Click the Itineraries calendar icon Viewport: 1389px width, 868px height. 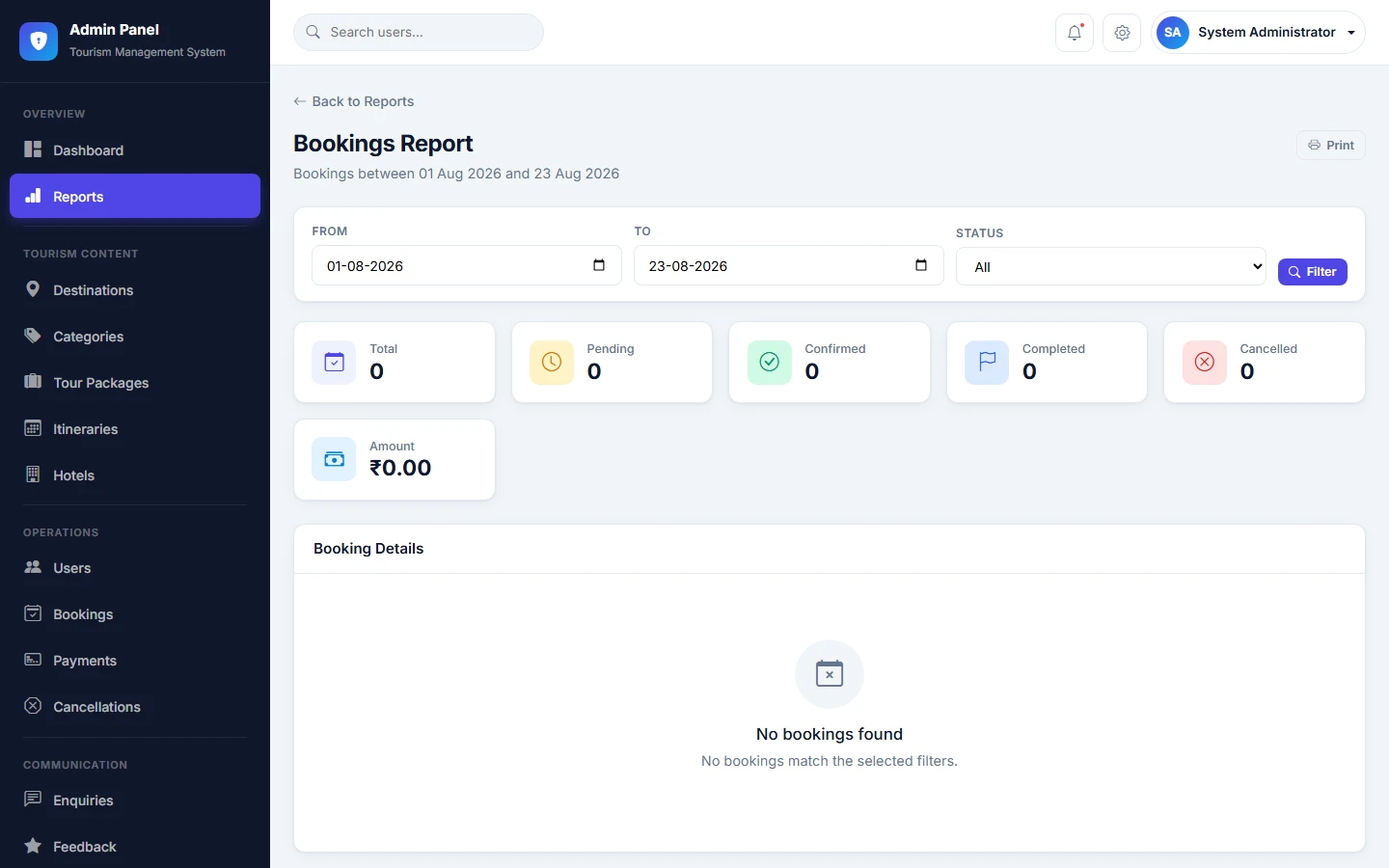click(33, 428)
